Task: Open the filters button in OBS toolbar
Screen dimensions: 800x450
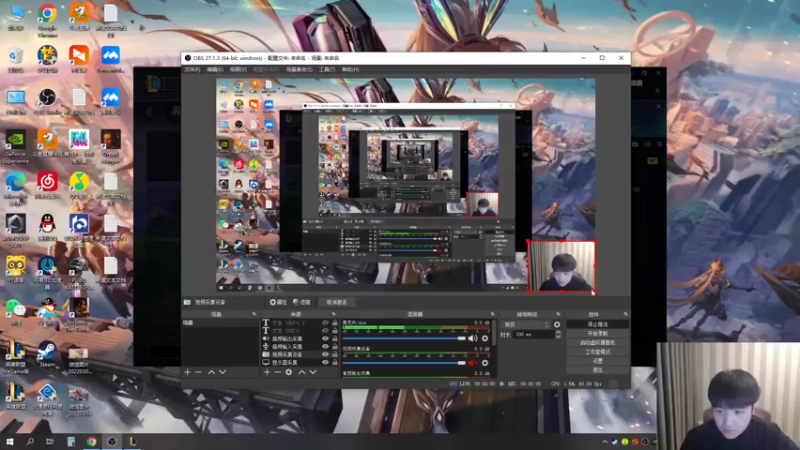Action: 302,302
